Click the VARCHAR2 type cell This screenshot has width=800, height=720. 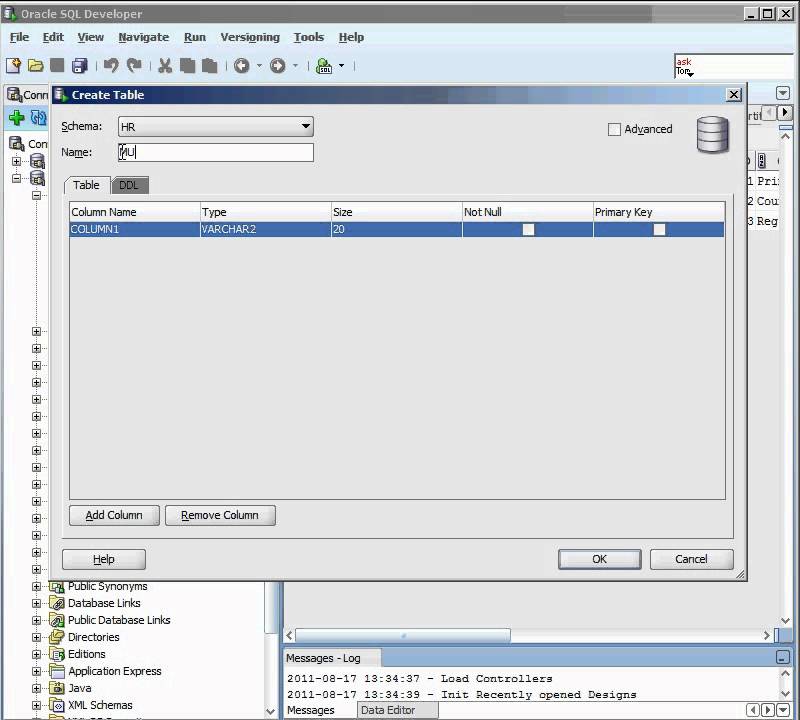click(266, 230)
